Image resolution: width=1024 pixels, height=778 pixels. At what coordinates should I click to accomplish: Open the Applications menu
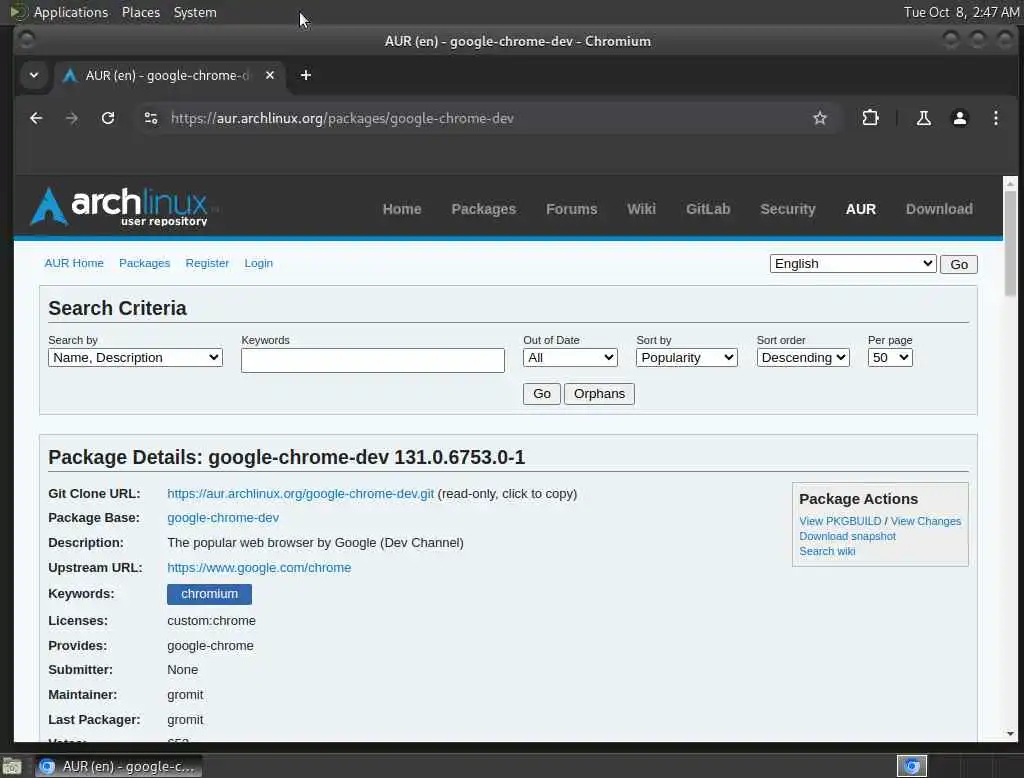pos(71,12)
